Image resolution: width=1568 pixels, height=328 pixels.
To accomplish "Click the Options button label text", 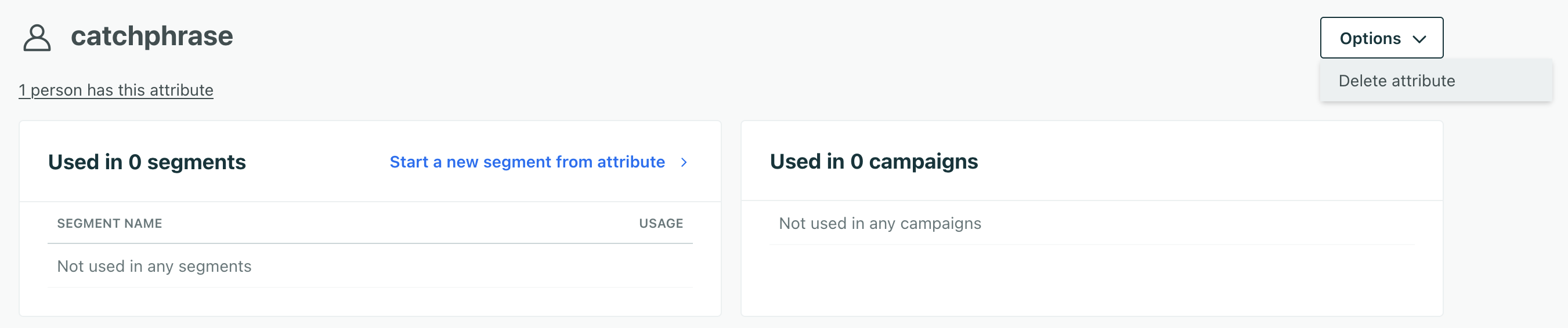I will pyautogui.click(x=1370, y=39).
